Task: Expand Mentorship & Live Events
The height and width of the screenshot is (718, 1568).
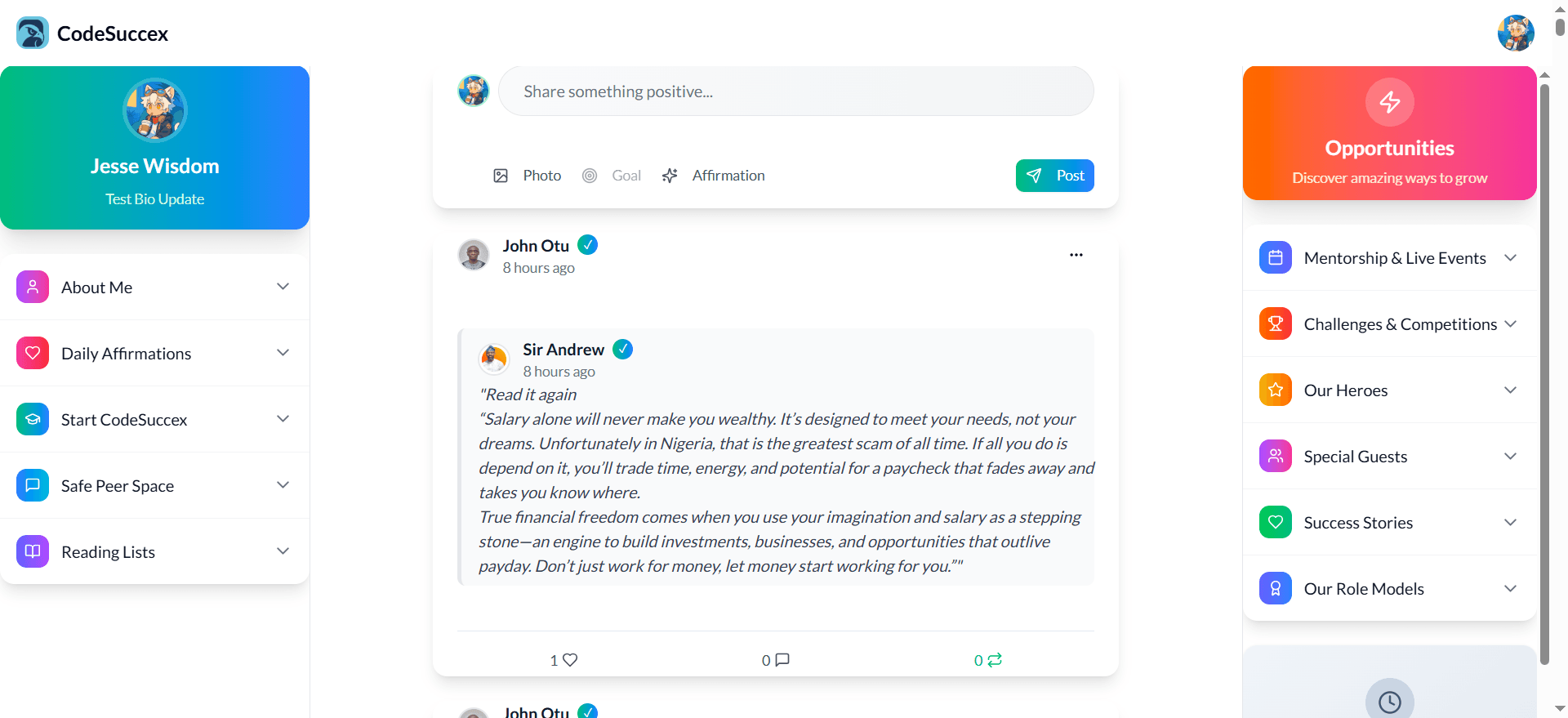Action: (x=1389, y=258)
